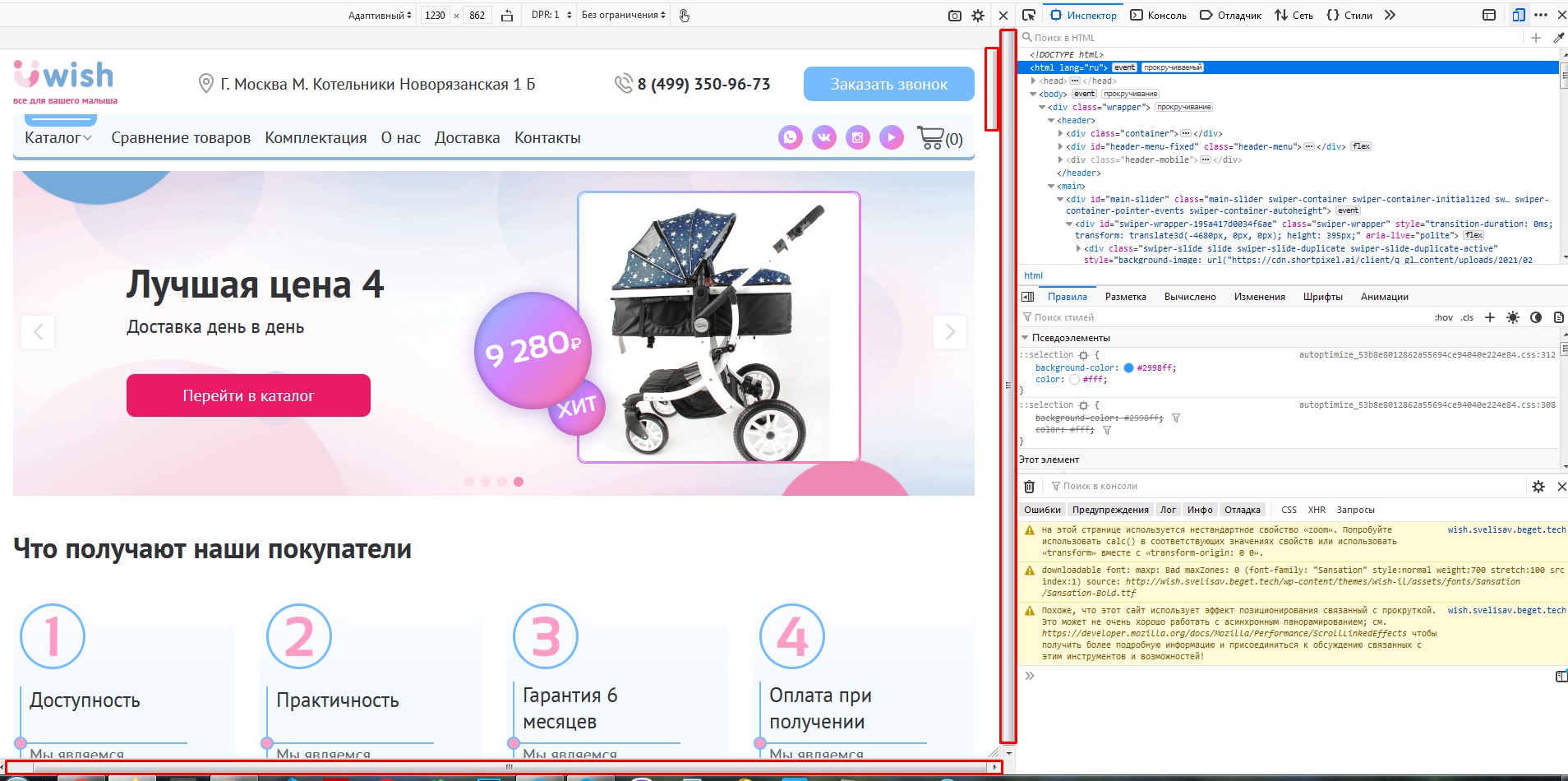The width and height of the screenshot is (1568, 781).
Task: Toggle the .cls classes panel
Action: click(x=1467, y=317)
